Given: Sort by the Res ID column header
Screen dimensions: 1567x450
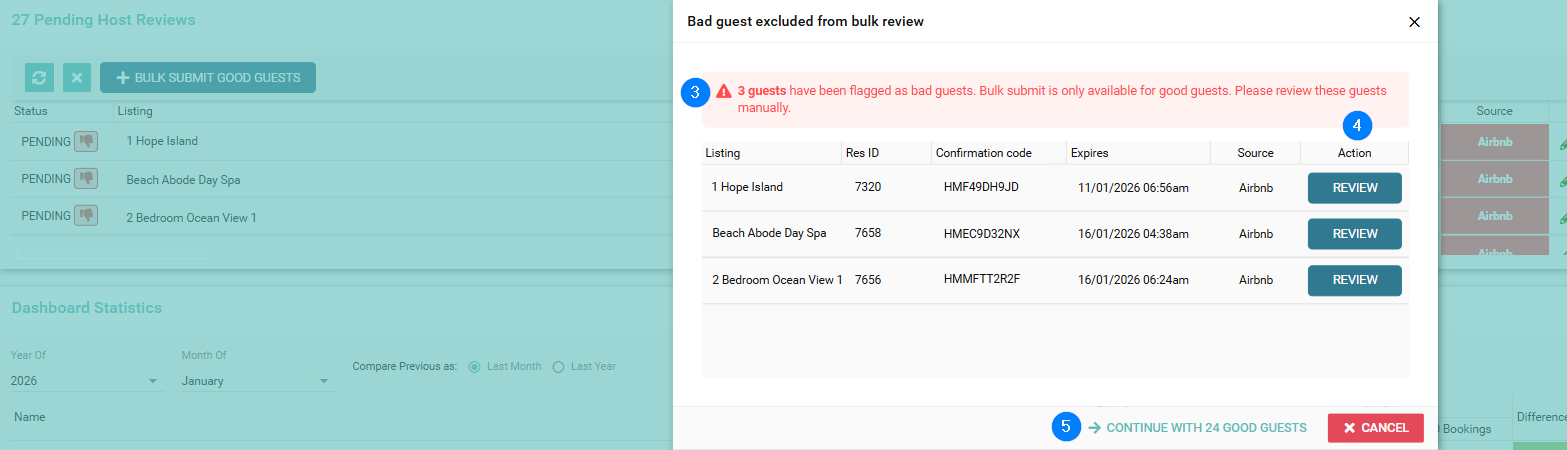Looking at the screenshot, I should point(863,153).
